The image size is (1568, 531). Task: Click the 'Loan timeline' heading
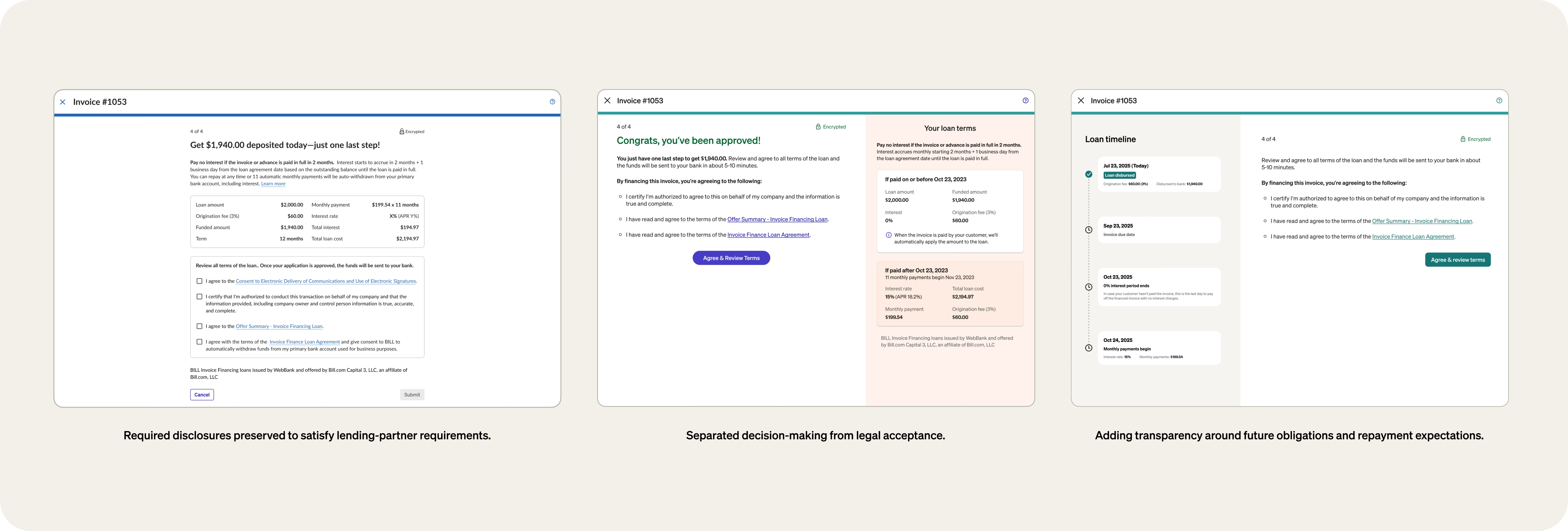pyautogui.click(x=1110, y=139)
